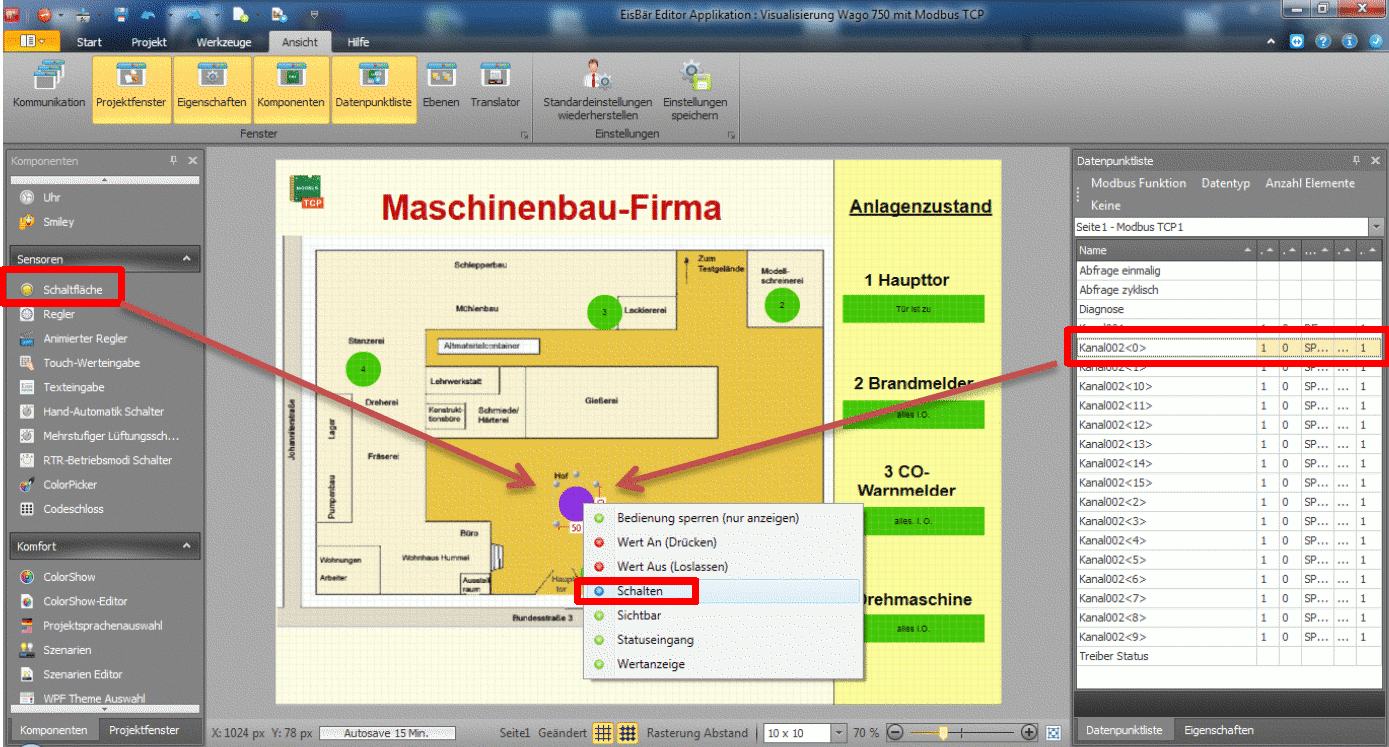Switch to the Start ribbon tab
The width and height of the screenshot is (1389, 747).
coord(89,42)
